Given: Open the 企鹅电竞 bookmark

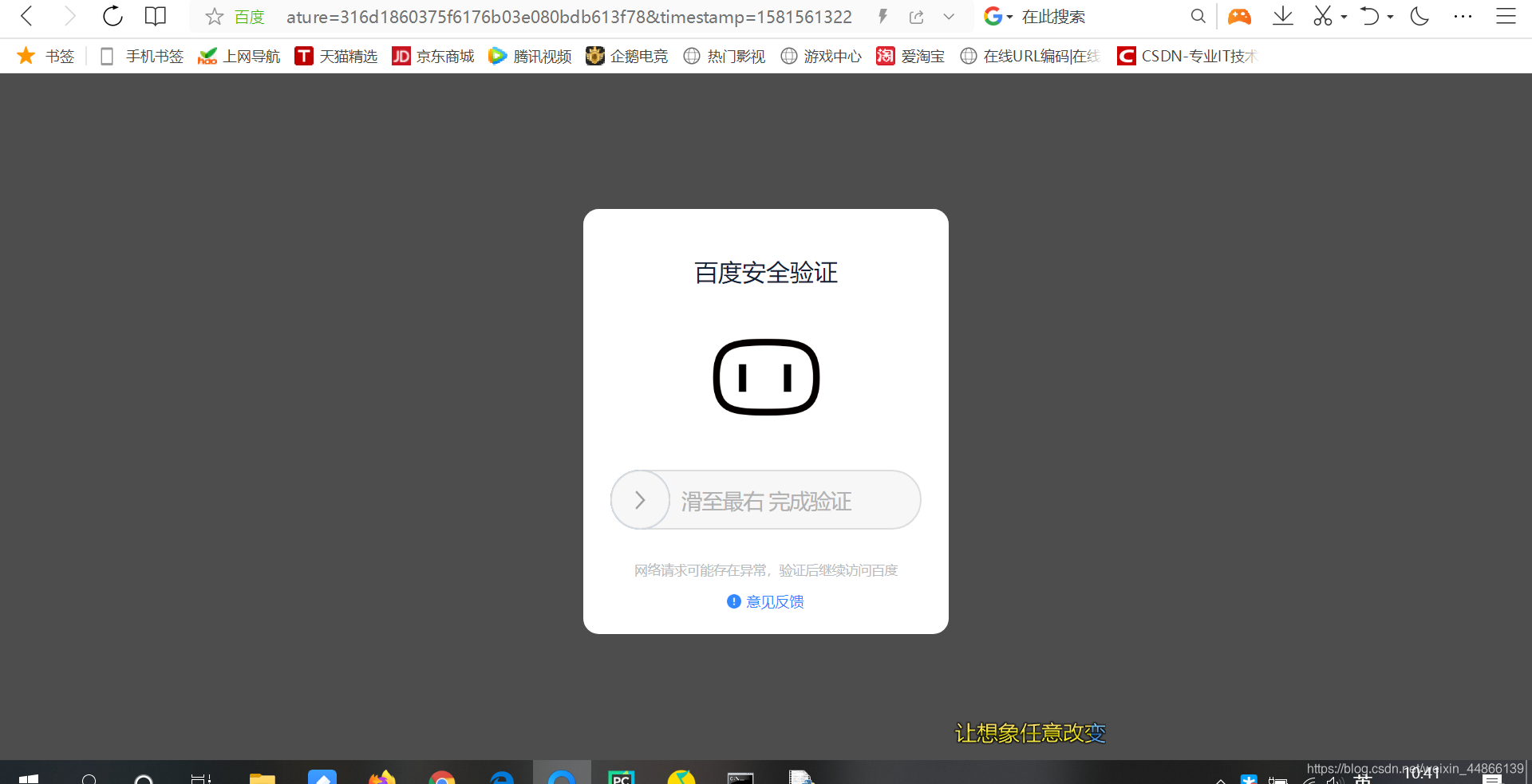Looking at the screenshot, I should coord(627,56).
